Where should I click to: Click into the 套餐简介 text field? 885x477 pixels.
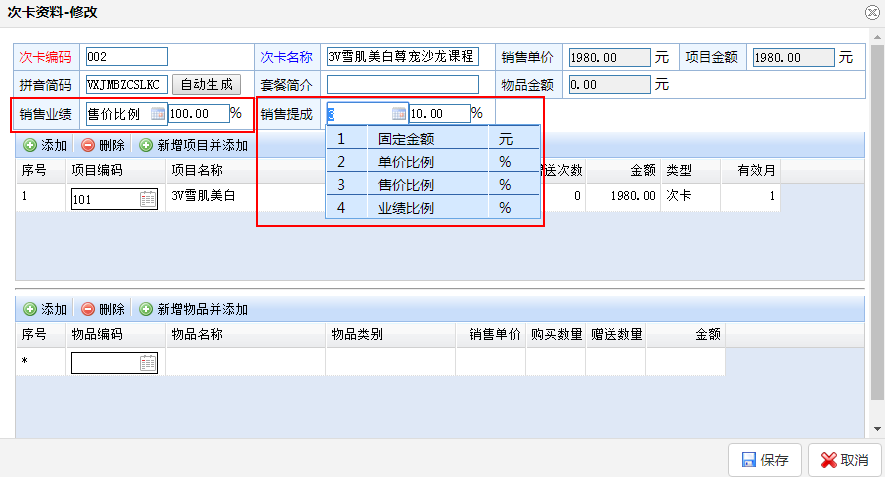(x=402, y=85)
